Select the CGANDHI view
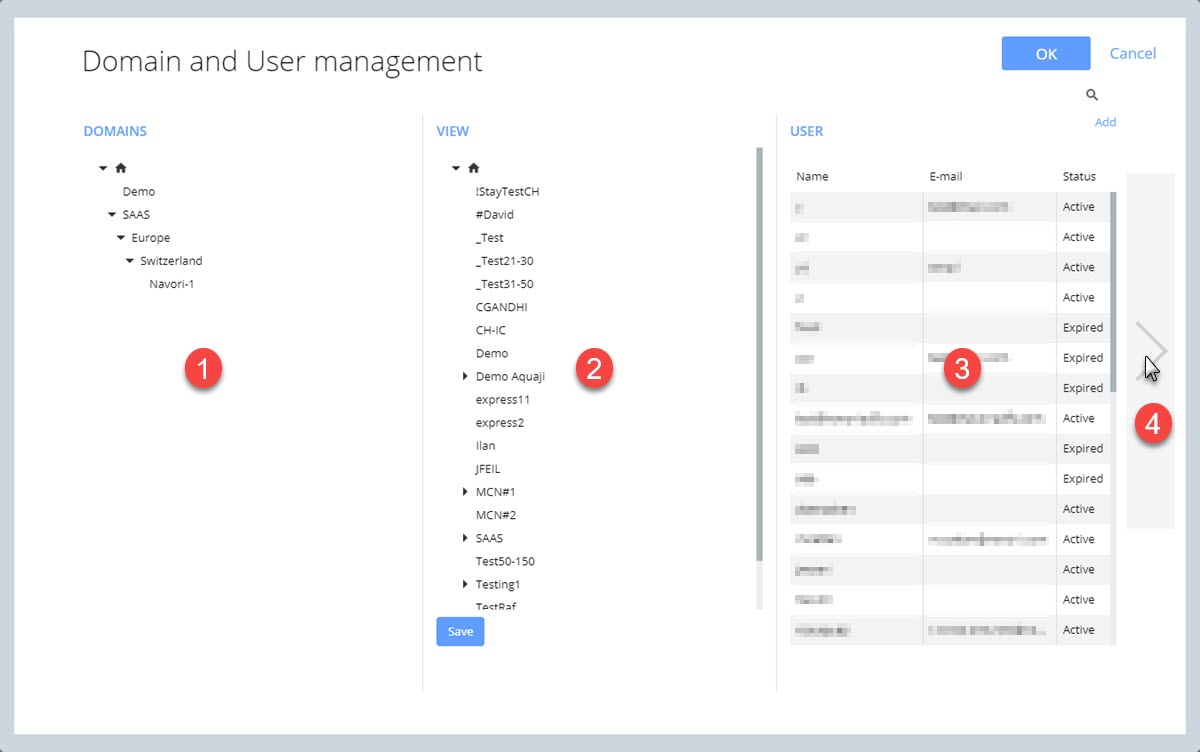 pos(502,307)
